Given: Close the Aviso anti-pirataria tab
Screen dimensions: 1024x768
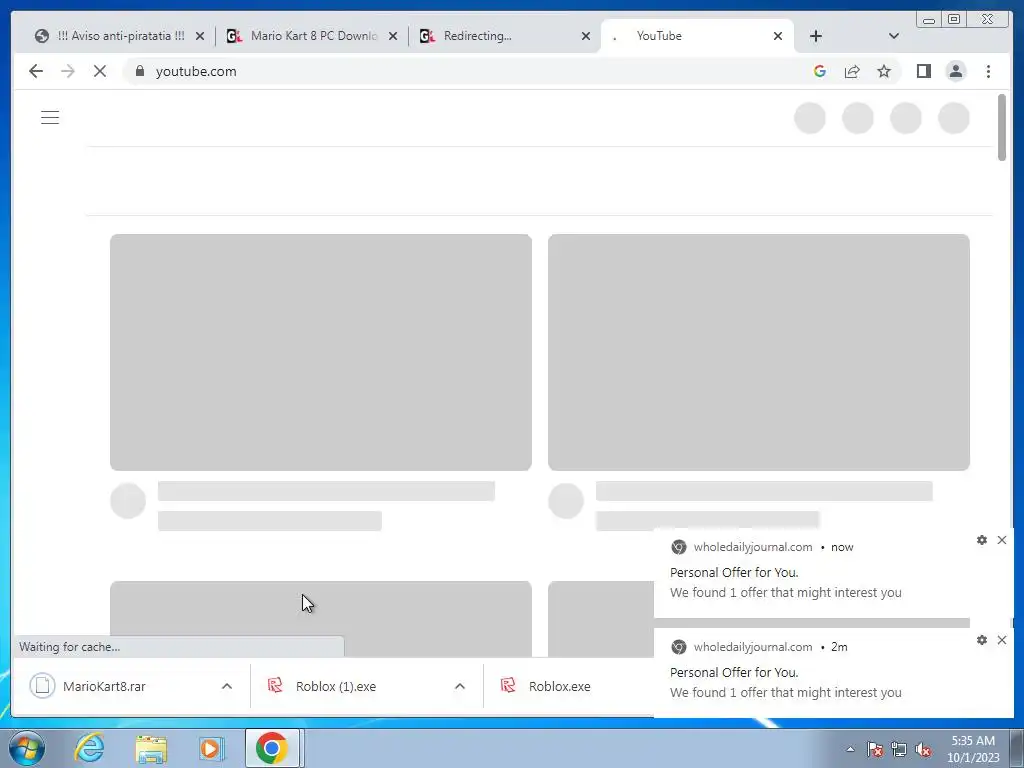Looking at the screenshot, I should pos(200,36).
